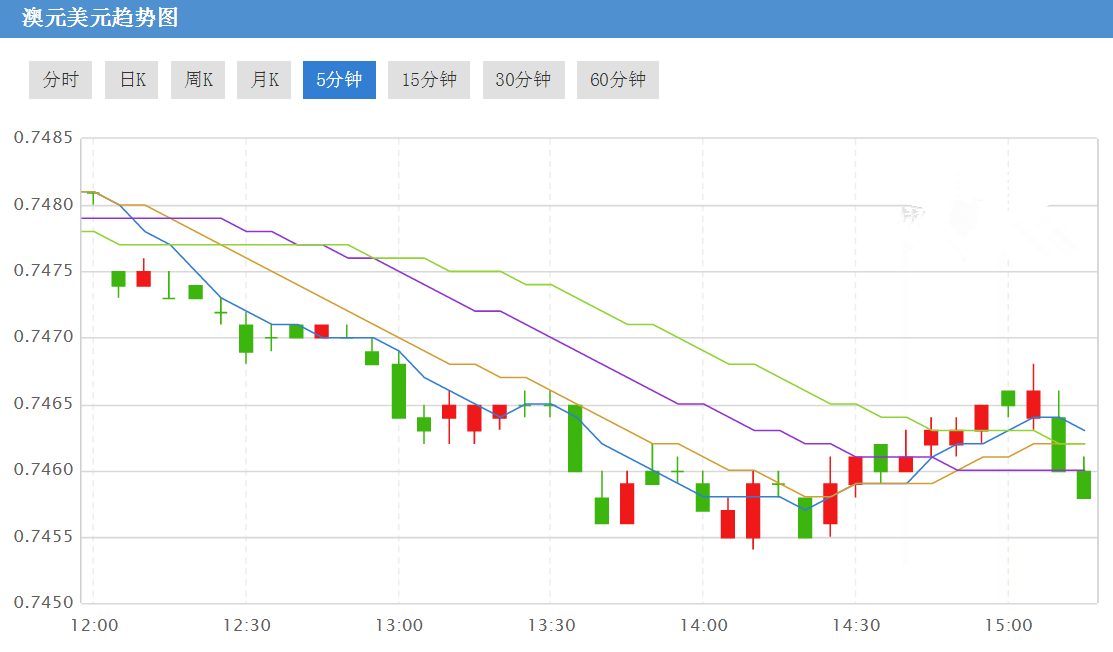Screen dimensions: 1113x652
Task: Click the 13:30 time axis label
Action: (551, 626)
